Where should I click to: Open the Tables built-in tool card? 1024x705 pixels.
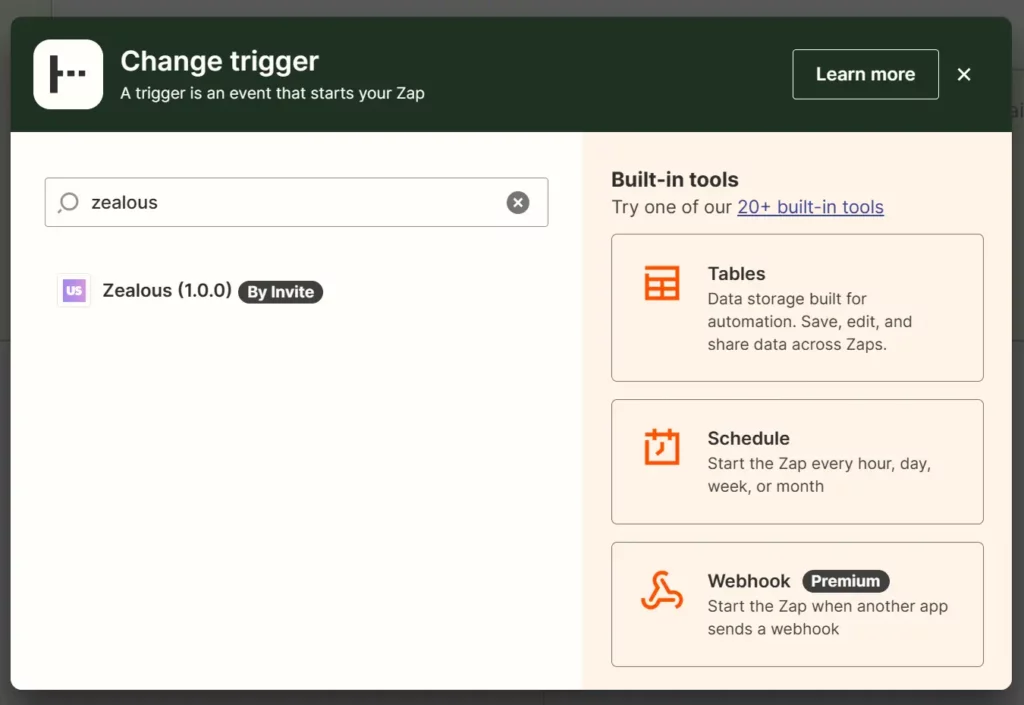(x=797, y=308)
